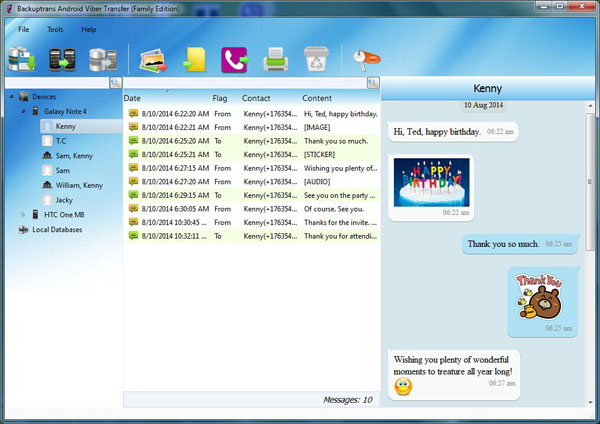Click the export photos toolbar icon
The width and height of the screenshot is (600, 424).
(153, 61)
